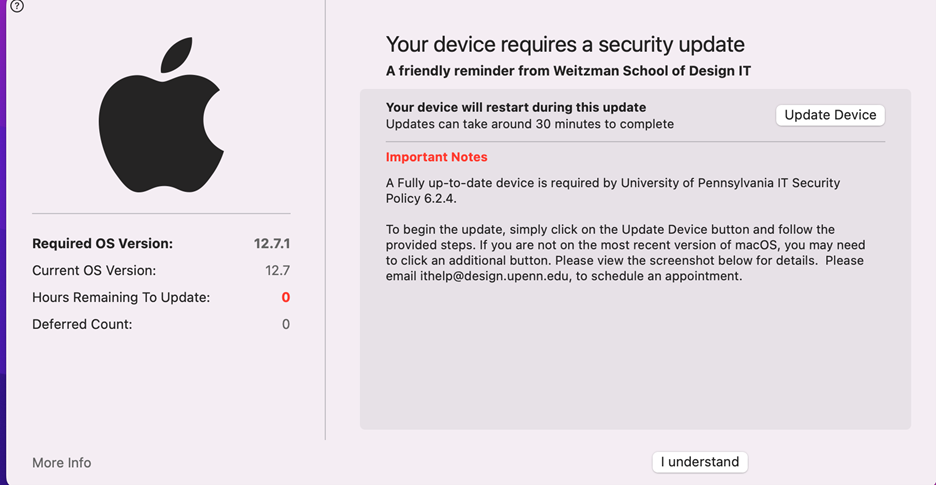Click the IT Security Policy 6.2.4 sentence
Screen dimensions: 936x485
click(x=612, y=190)
